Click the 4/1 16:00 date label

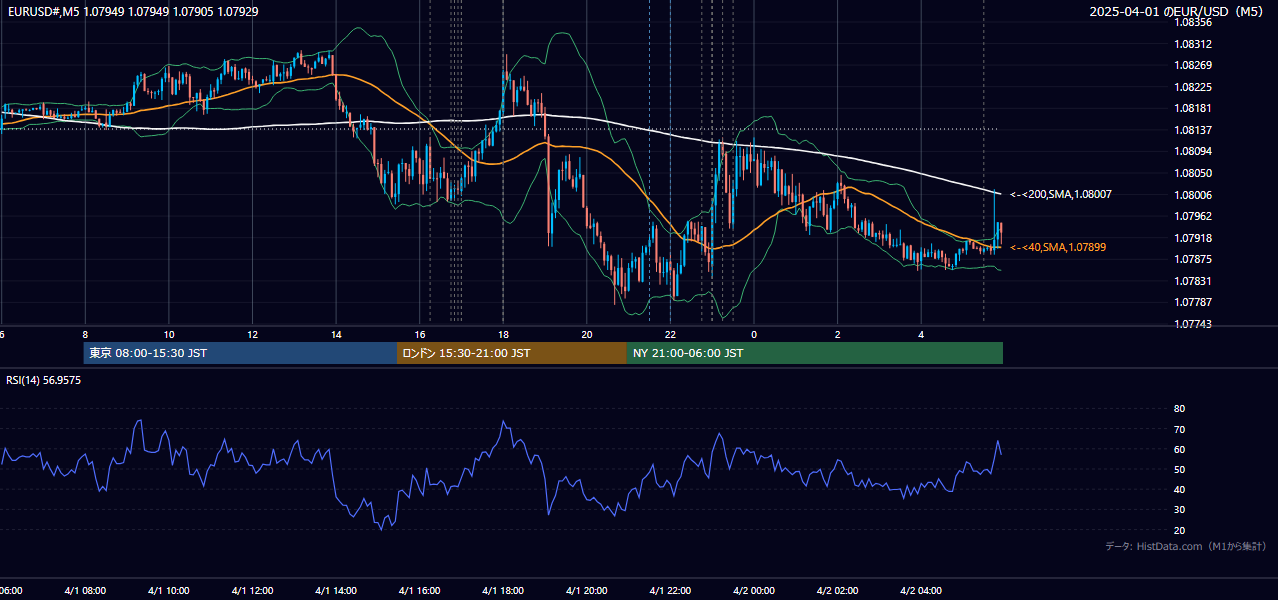pyautogui.click(x=419, y=591)
